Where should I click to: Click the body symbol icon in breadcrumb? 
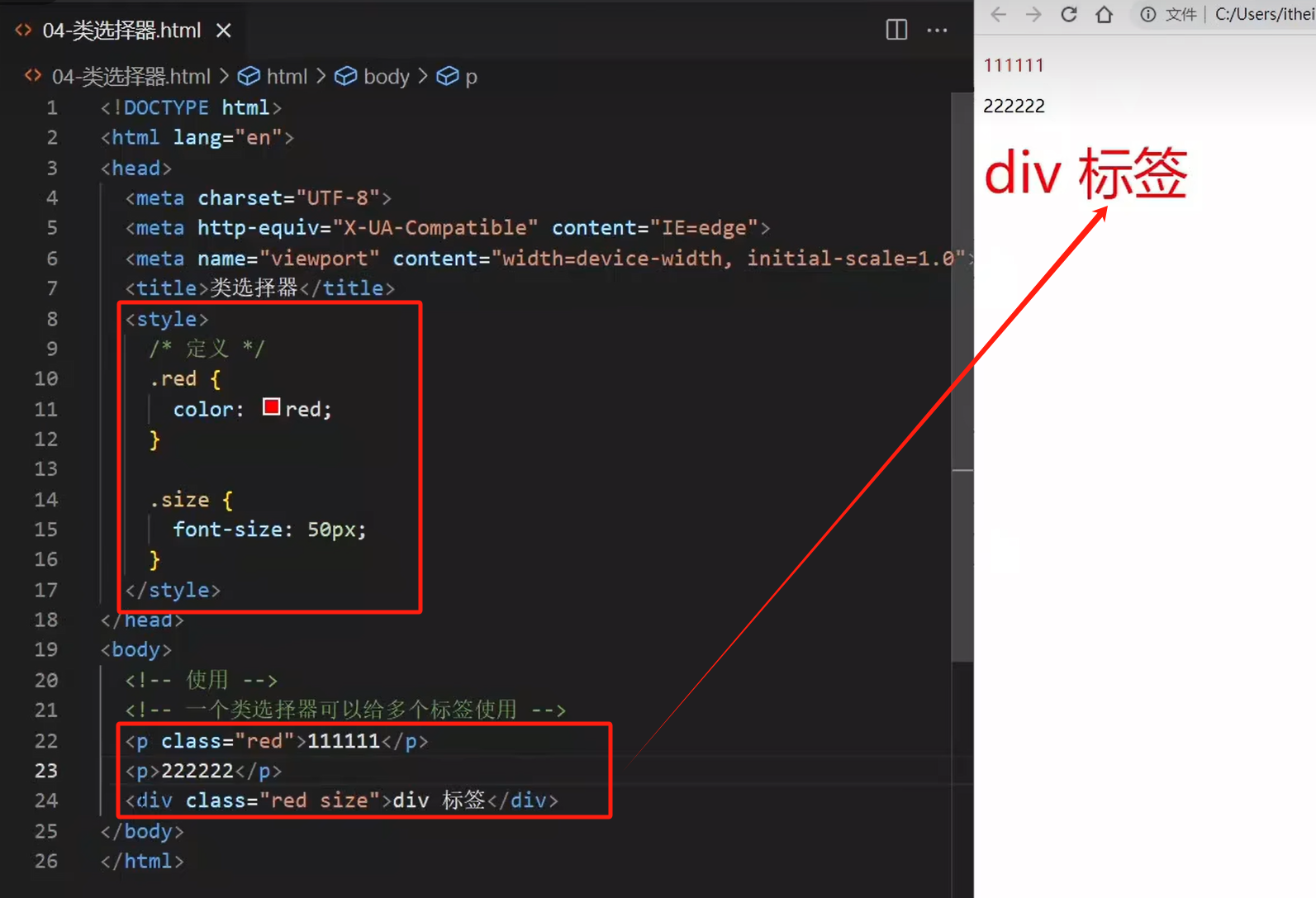(345, 77)
